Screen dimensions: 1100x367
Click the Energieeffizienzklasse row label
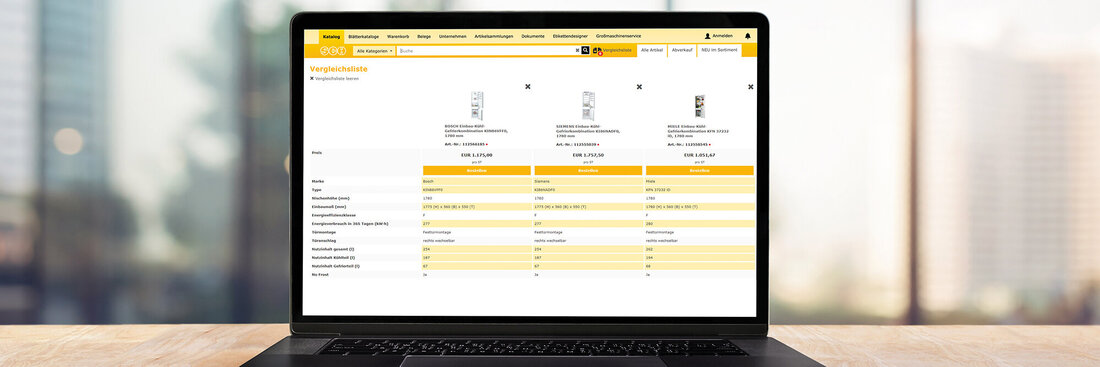coord(334,215)
